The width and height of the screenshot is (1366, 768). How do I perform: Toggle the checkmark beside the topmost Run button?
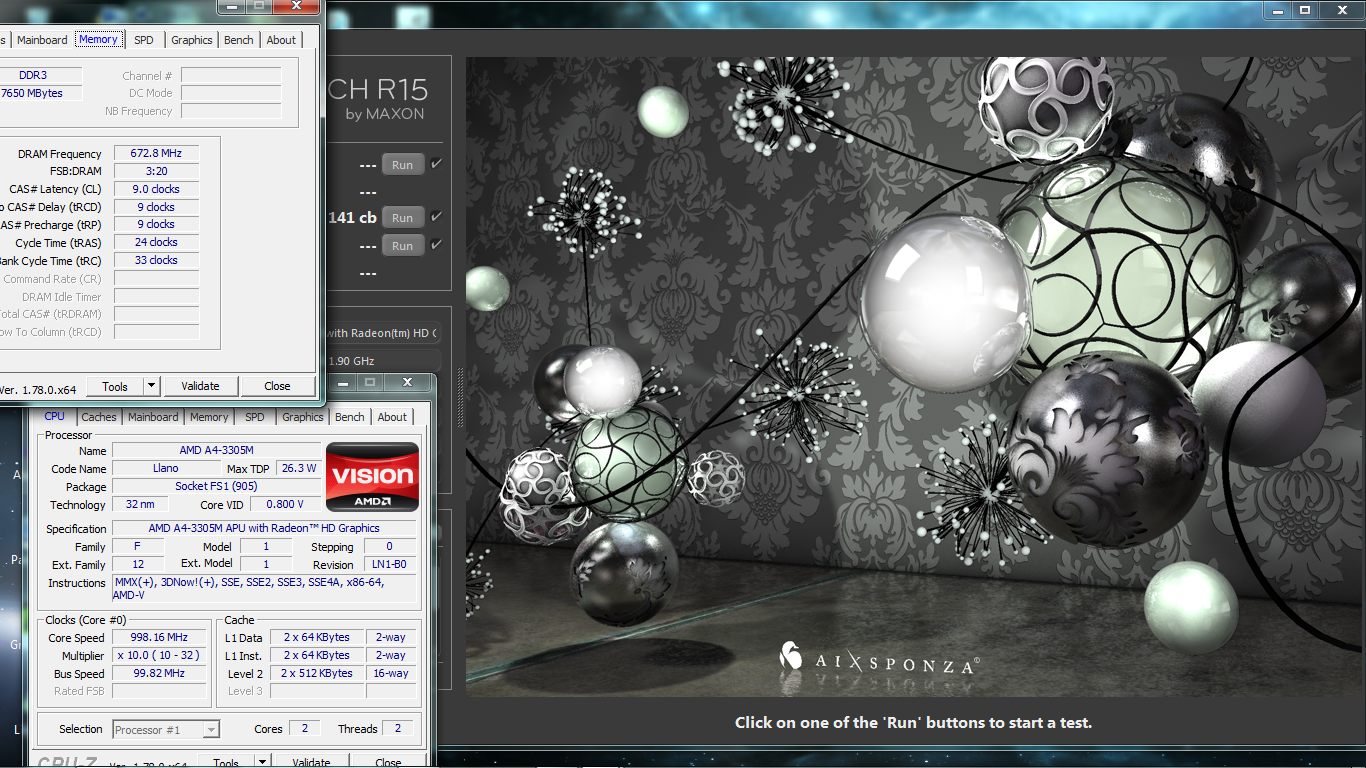(x=436, y=164)
